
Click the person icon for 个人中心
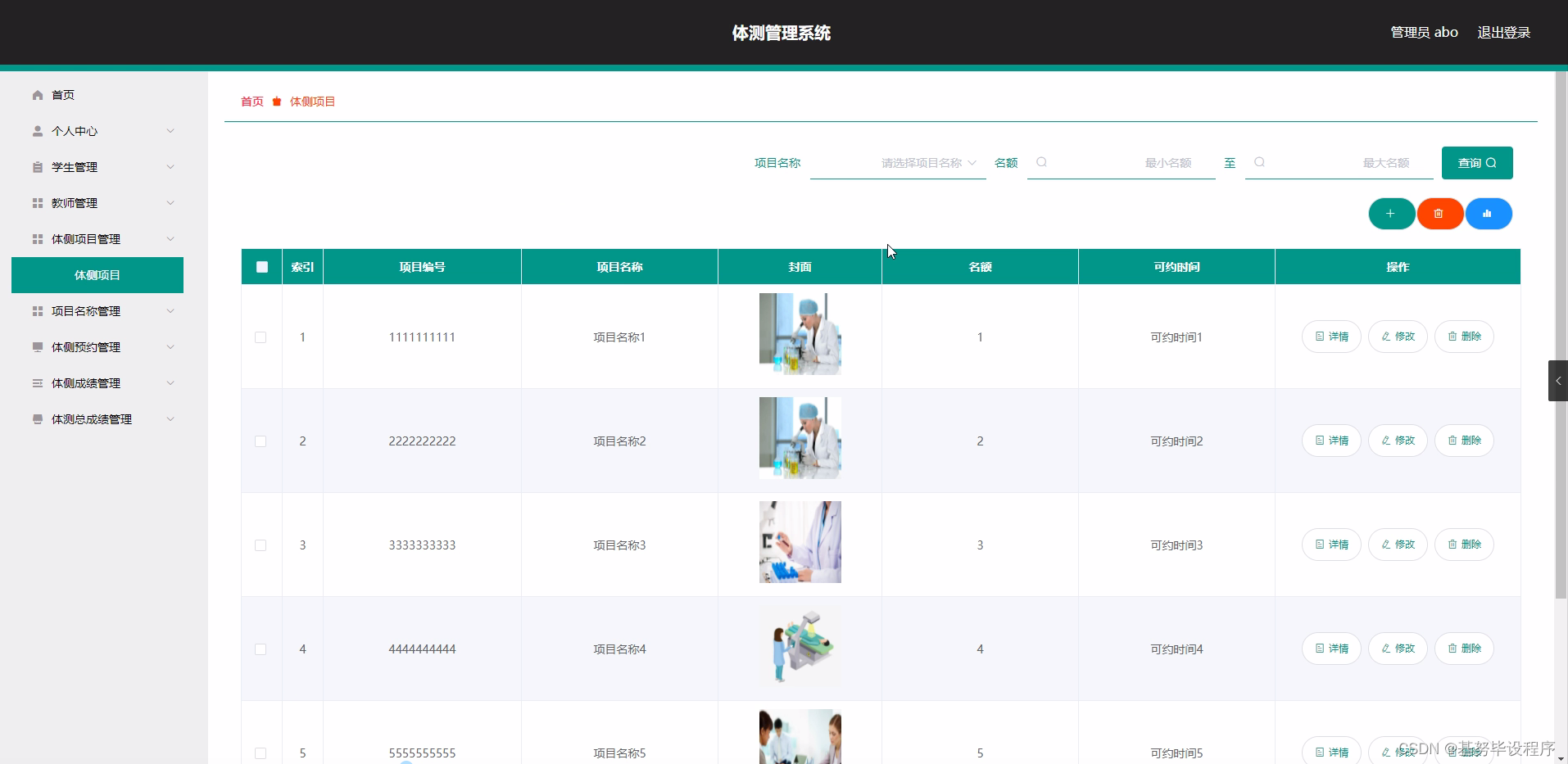38,131
